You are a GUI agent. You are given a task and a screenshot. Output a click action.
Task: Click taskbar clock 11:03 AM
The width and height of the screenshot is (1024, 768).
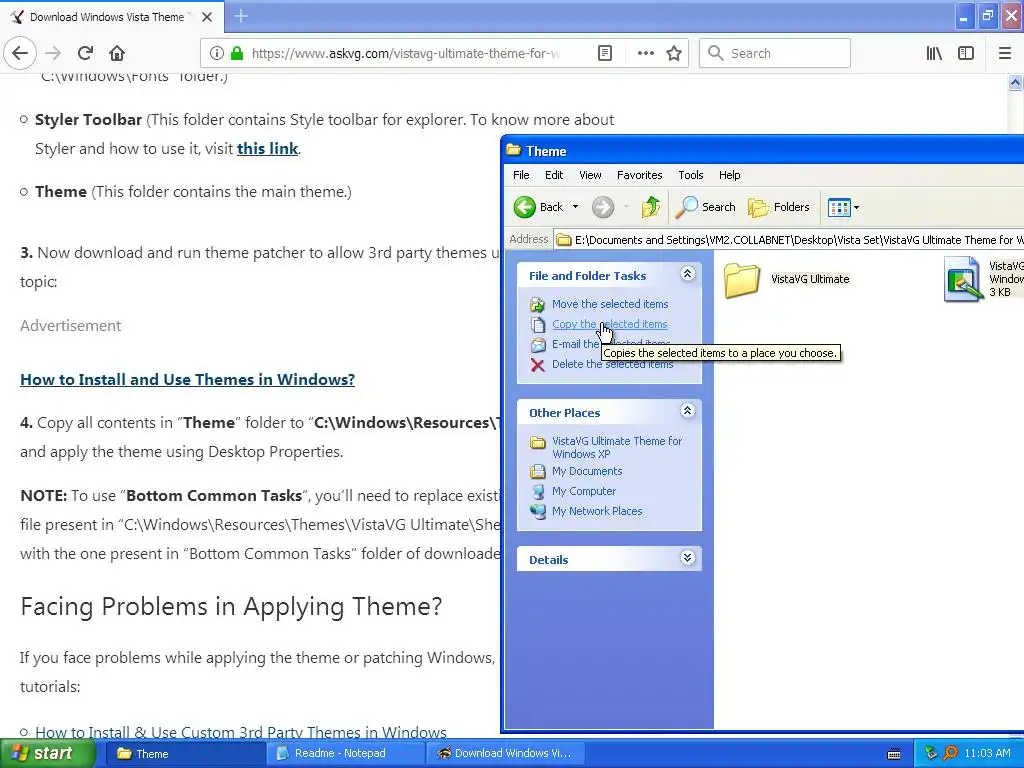[987, 754]
